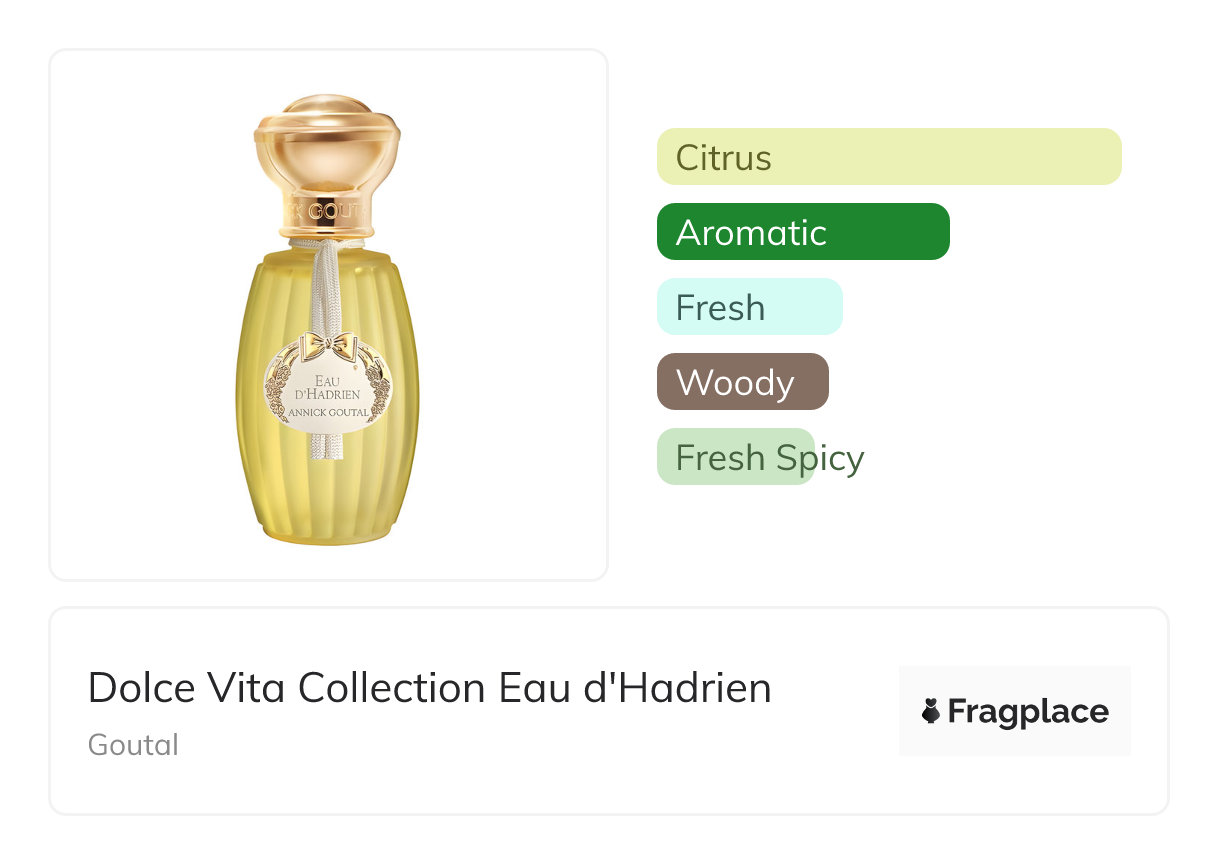Open the Goutal brand link

pos(133,745)
